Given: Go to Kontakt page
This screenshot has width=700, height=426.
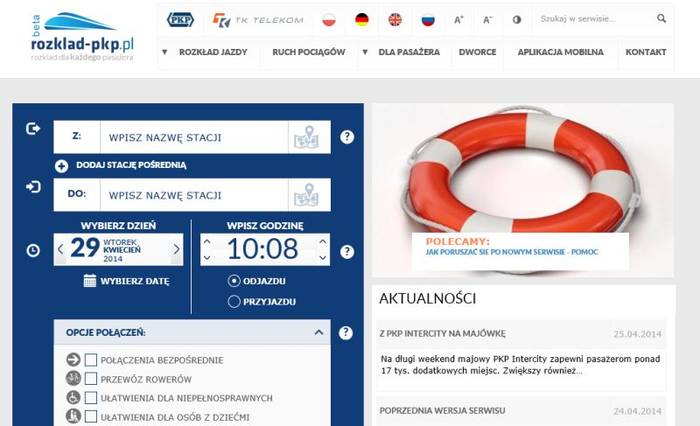Looking at the screenshot, I should [646, 52].
